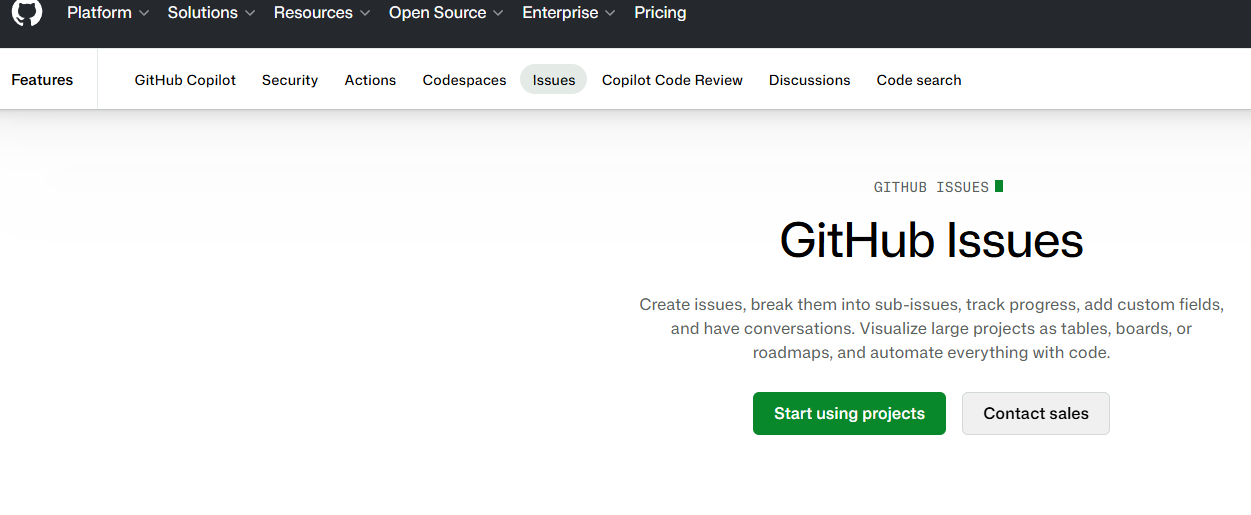Screen dimensions: 1251x515
Task: Open the Open Source dropdown
Action: point(446,13)
